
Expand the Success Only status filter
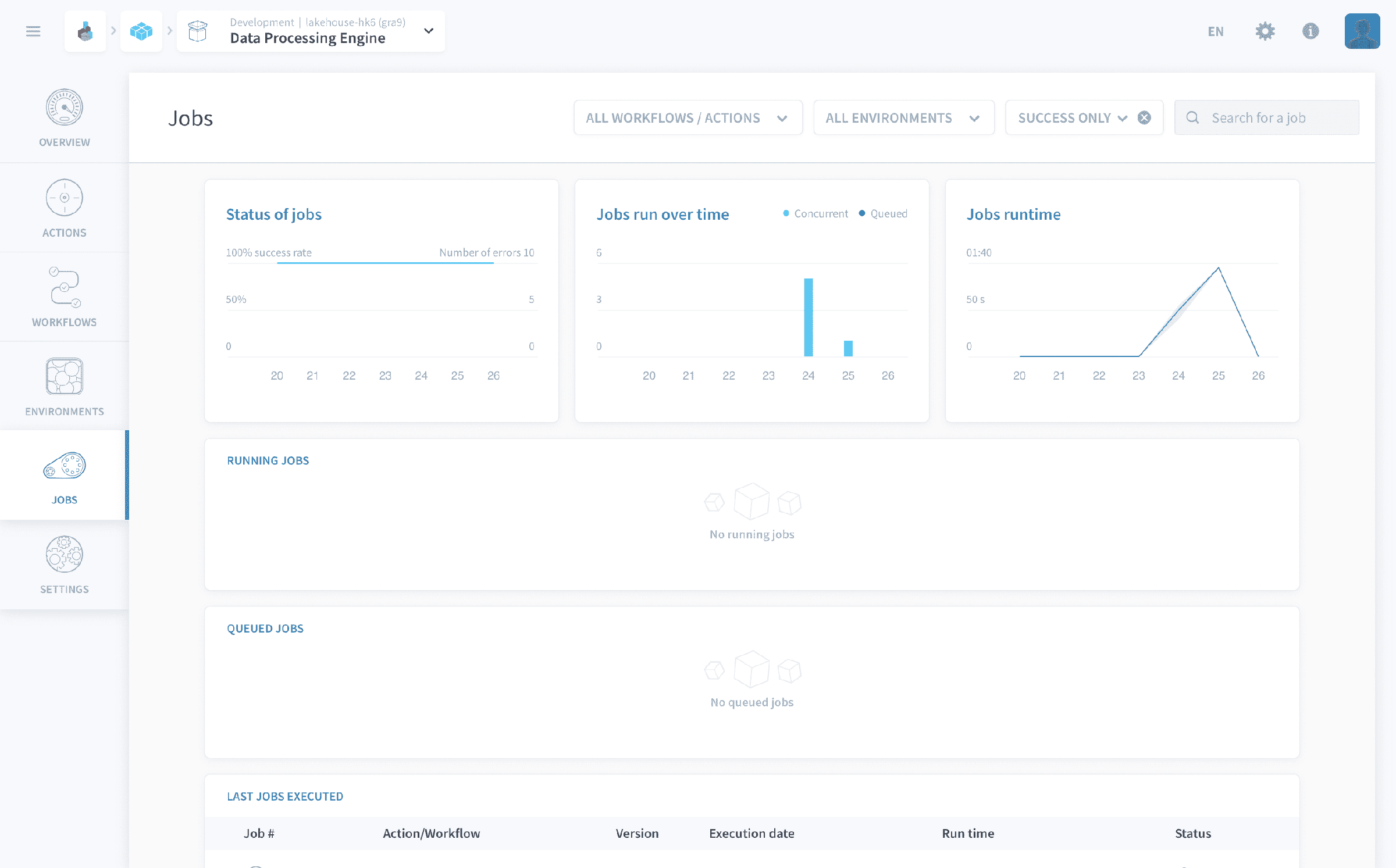click(1073, 118)
